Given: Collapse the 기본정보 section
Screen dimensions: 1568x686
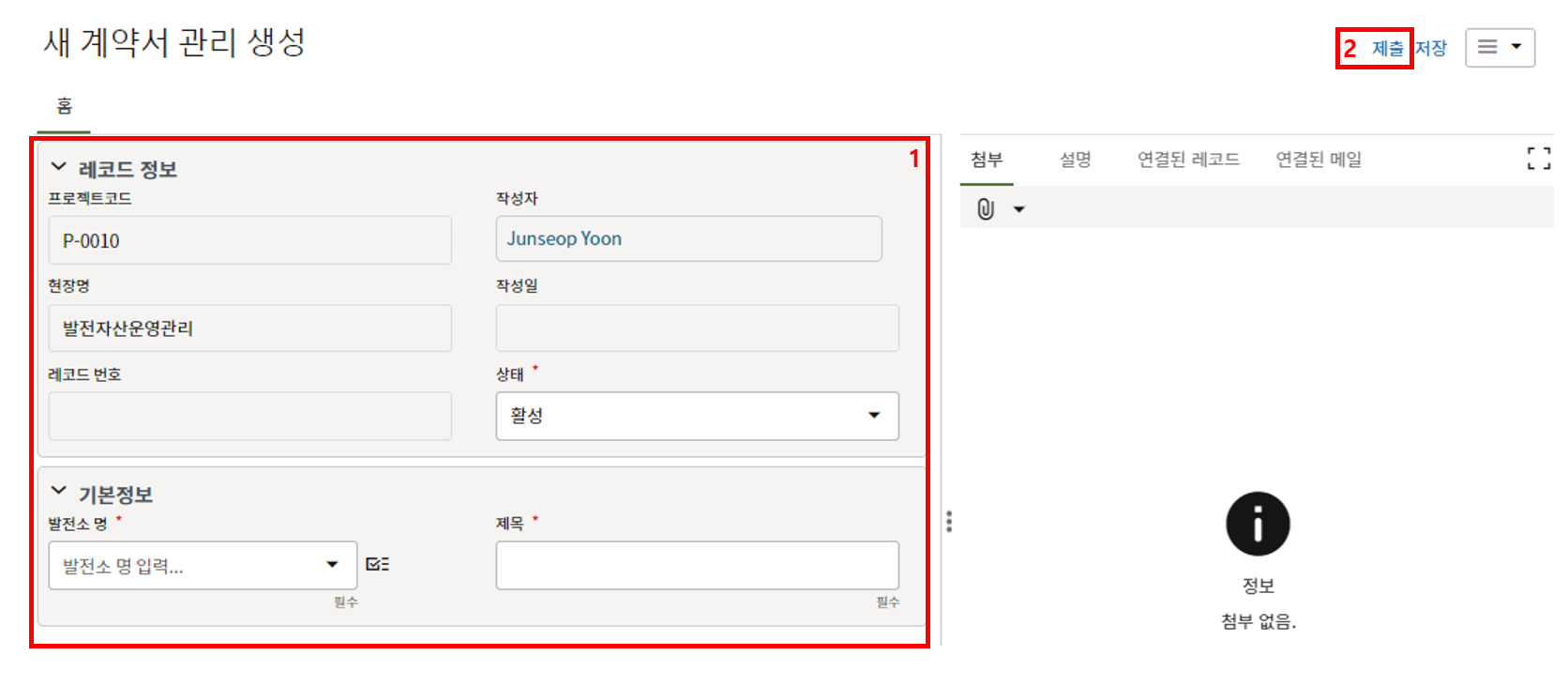Looking at the screenshot, I should pyautogui.click(x=59, y=491).
